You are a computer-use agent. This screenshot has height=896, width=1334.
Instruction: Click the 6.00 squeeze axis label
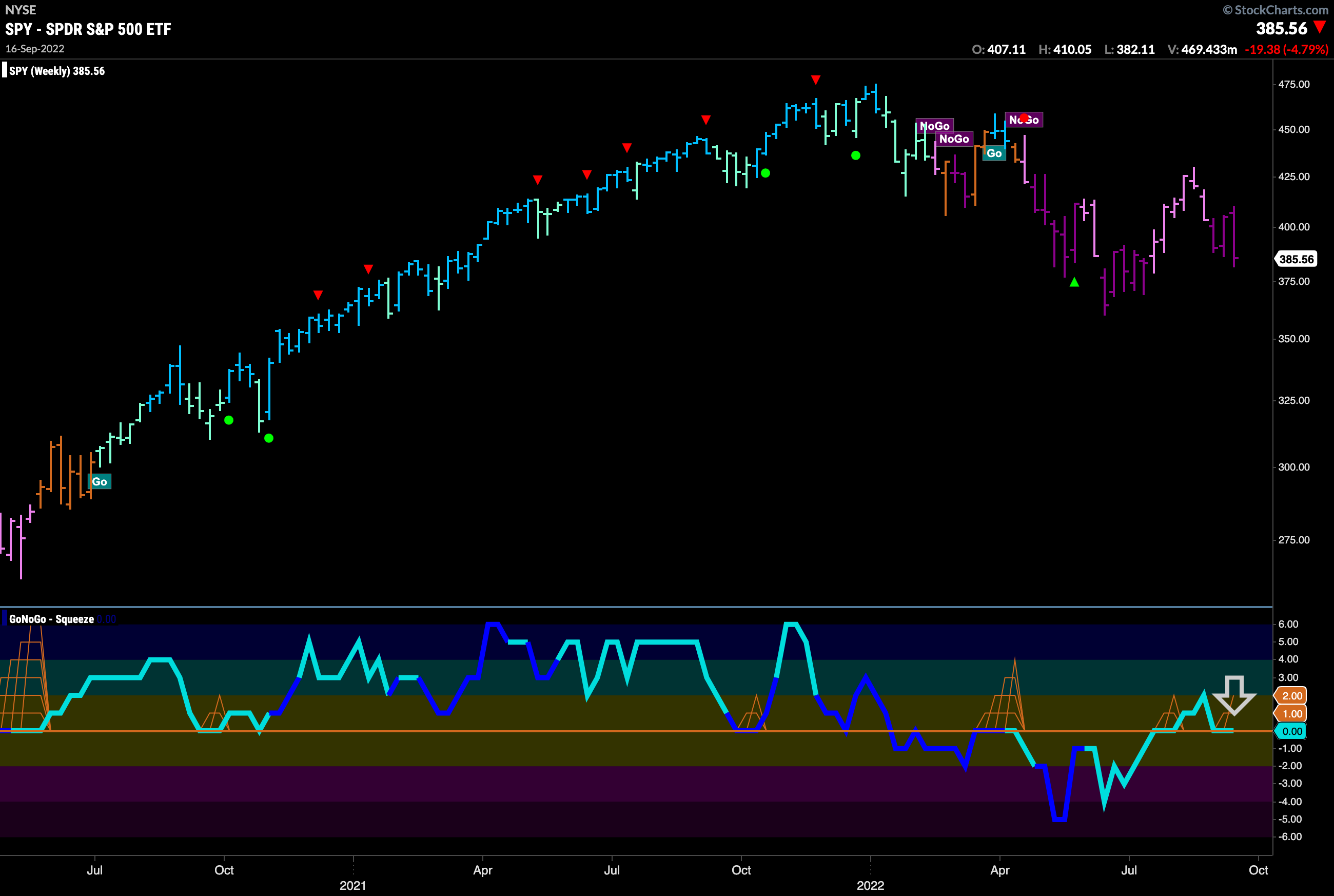point(1288,624)
